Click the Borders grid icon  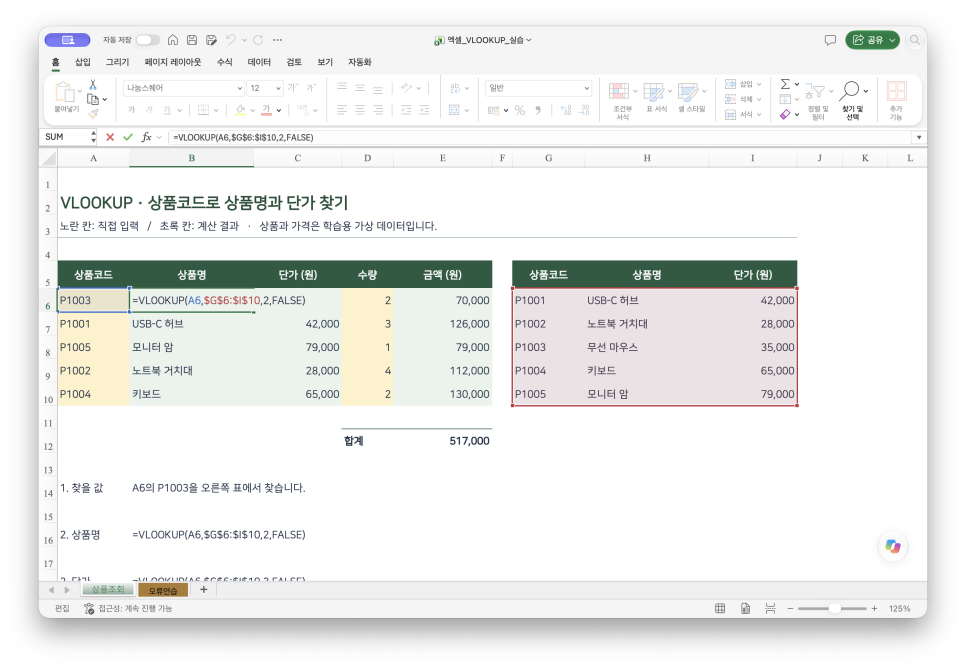point(203,110)
